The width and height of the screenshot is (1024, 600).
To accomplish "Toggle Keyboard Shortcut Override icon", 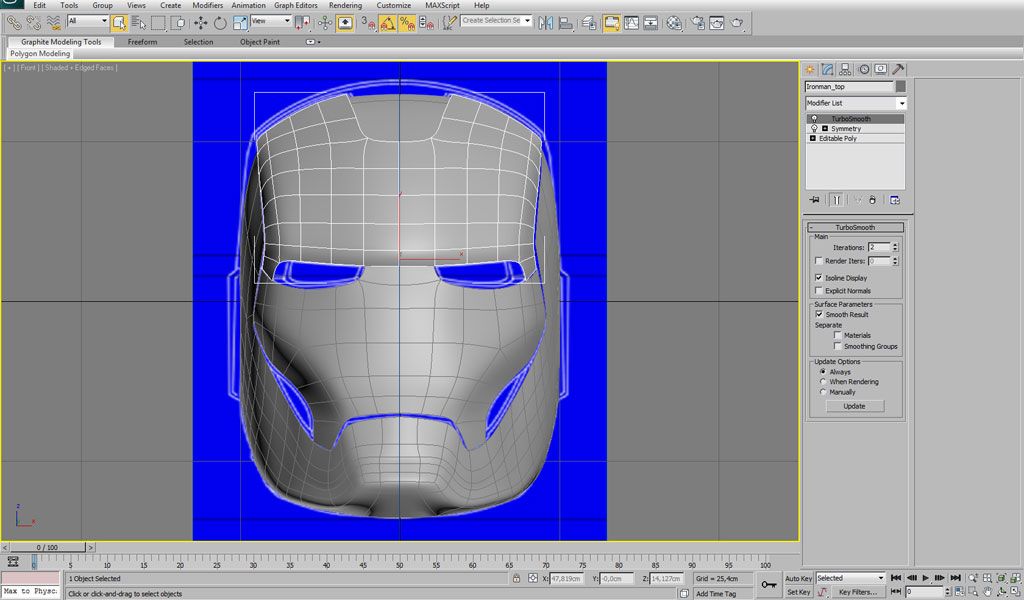I will tap(345, 23).
